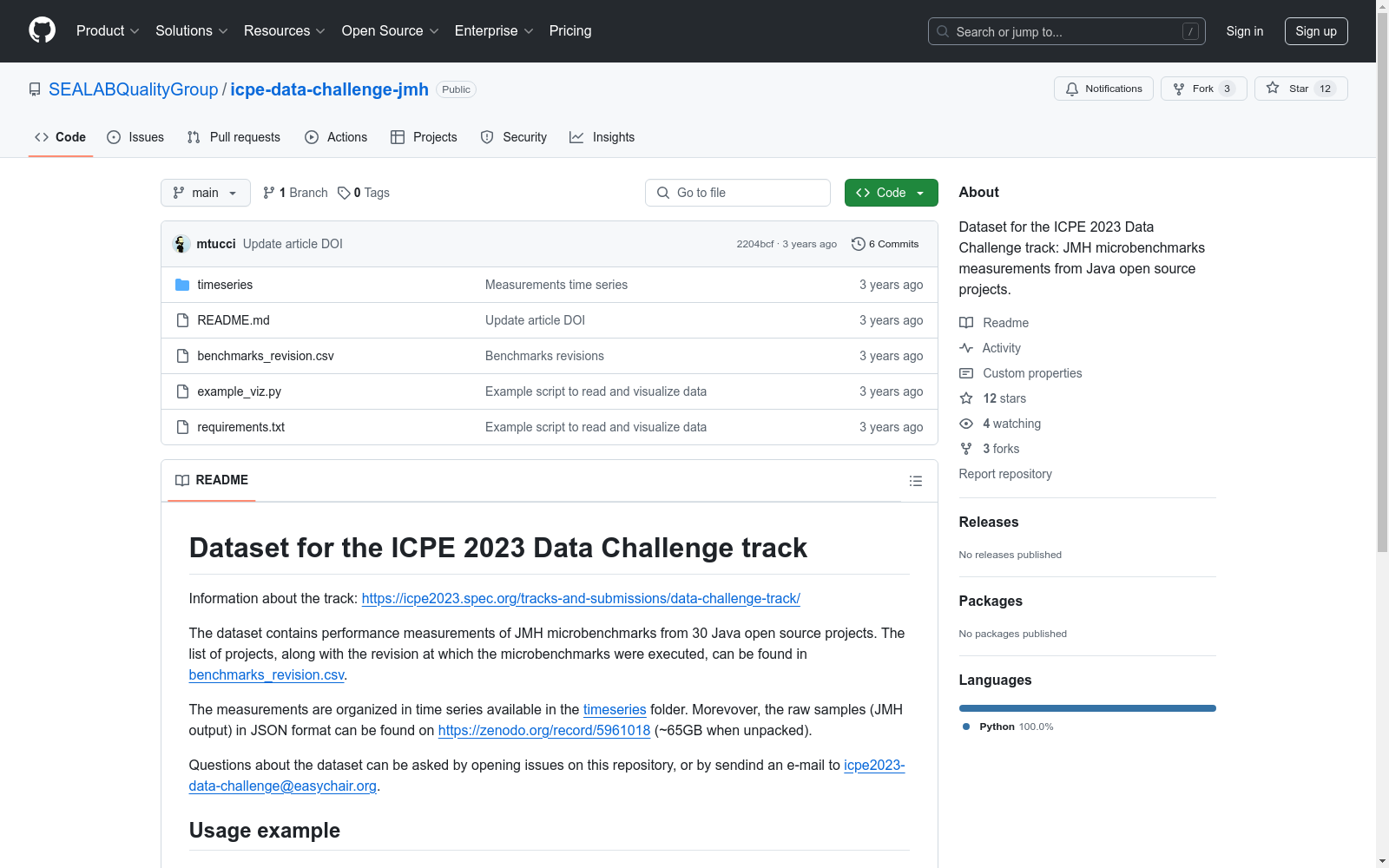1389x868 pixels.
Task: Click the Sign up button
Action: [x=1316, y=31]
